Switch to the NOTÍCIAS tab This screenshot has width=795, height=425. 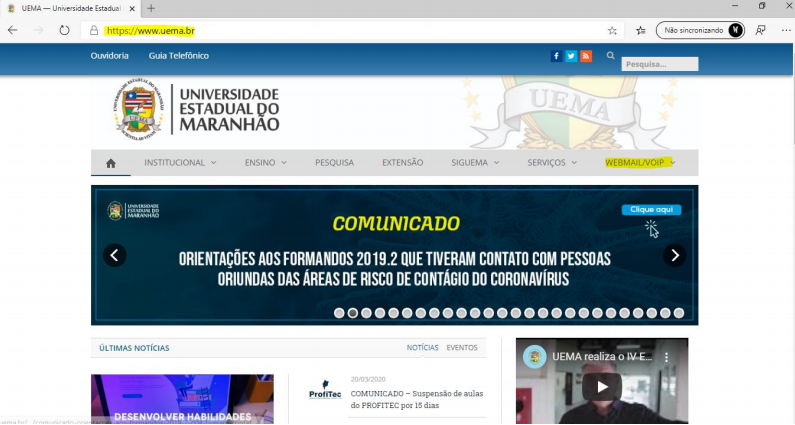pos(422,347)
